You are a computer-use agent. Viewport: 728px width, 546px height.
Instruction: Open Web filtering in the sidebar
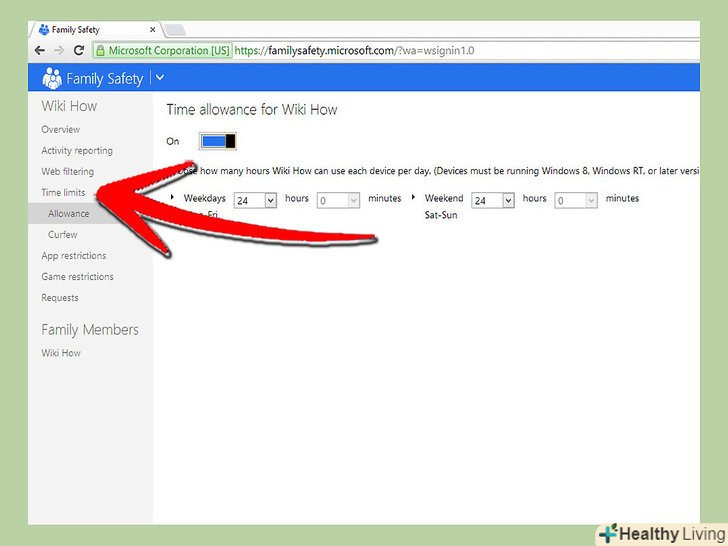click(x=67, y=172)
